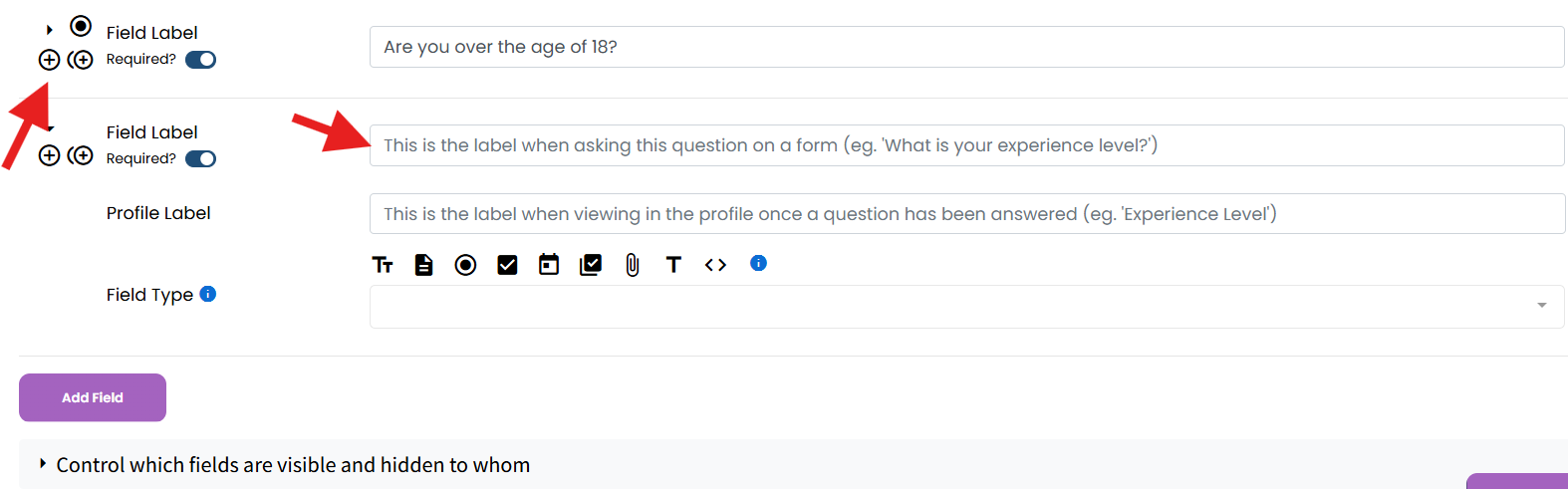Pick the radio button field type icon

click(465, 265)
